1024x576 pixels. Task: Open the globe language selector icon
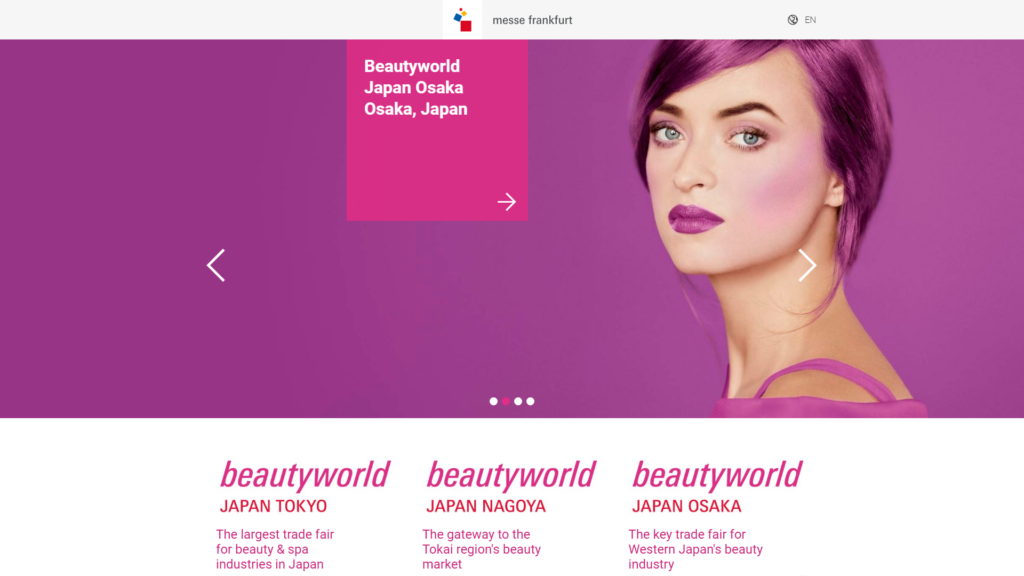click(792, 20)
